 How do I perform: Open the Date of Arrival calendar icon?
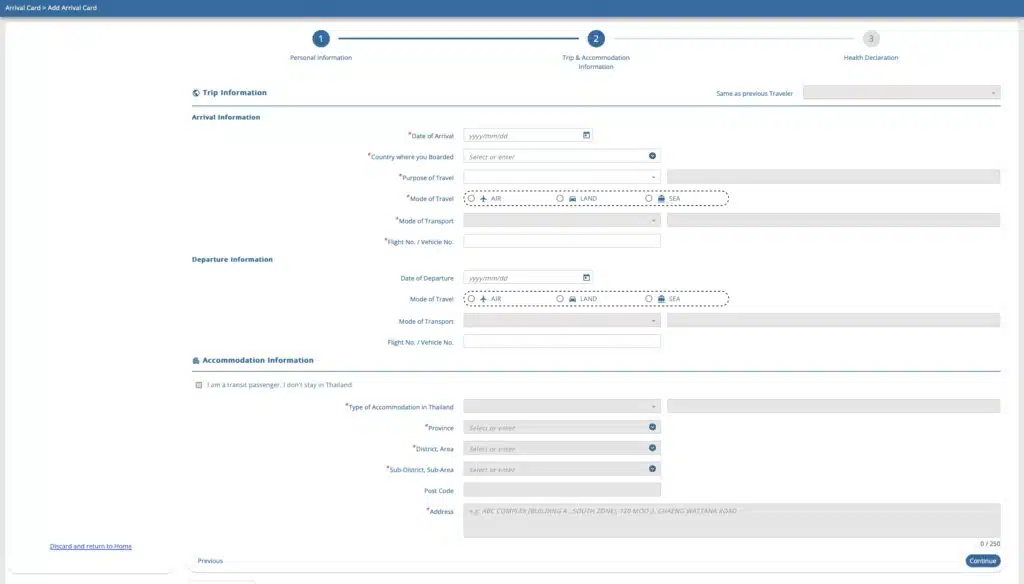(x=586, y=135)
